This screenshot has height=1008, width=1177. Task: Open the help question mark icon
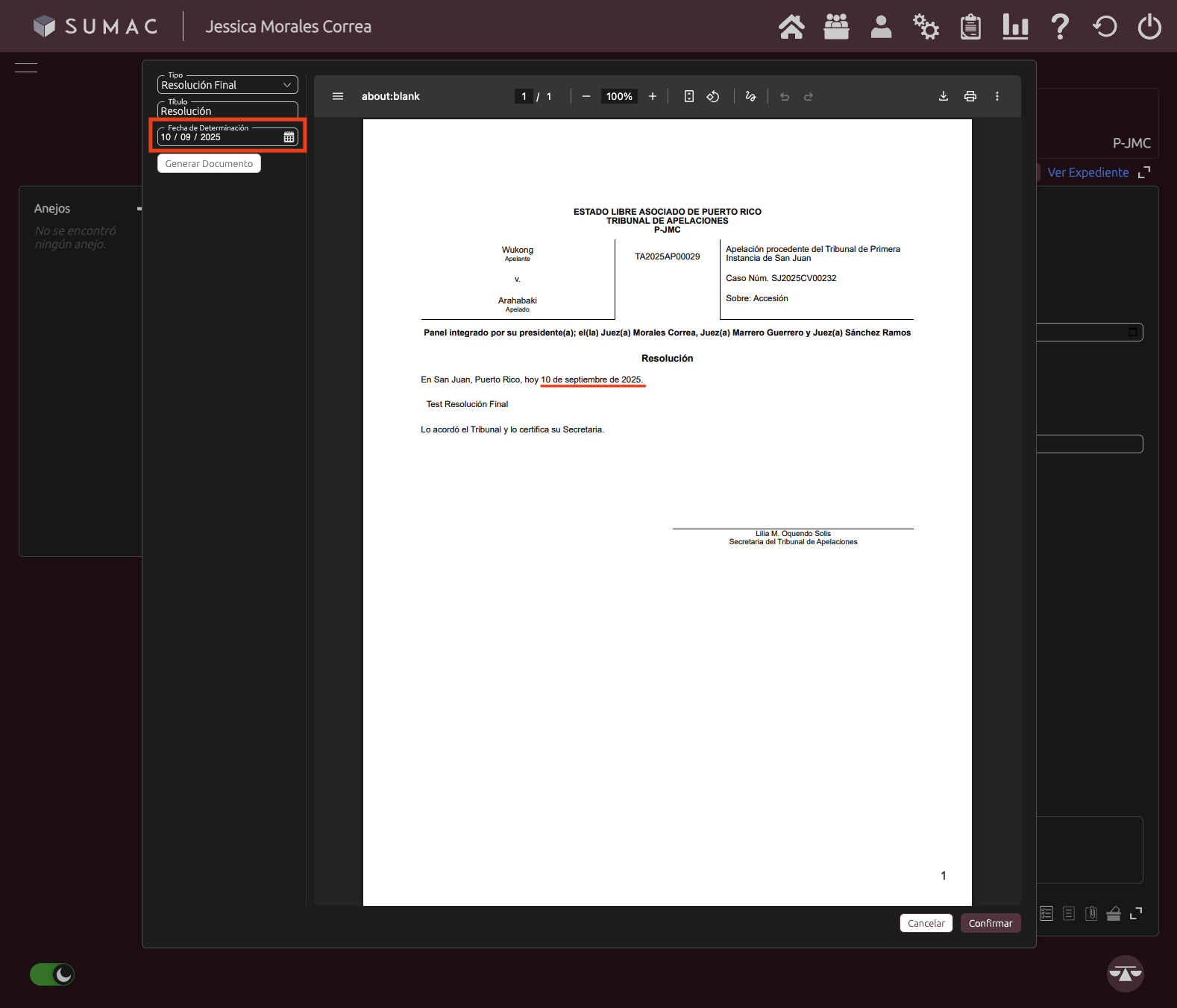(x=1060, y=27)
